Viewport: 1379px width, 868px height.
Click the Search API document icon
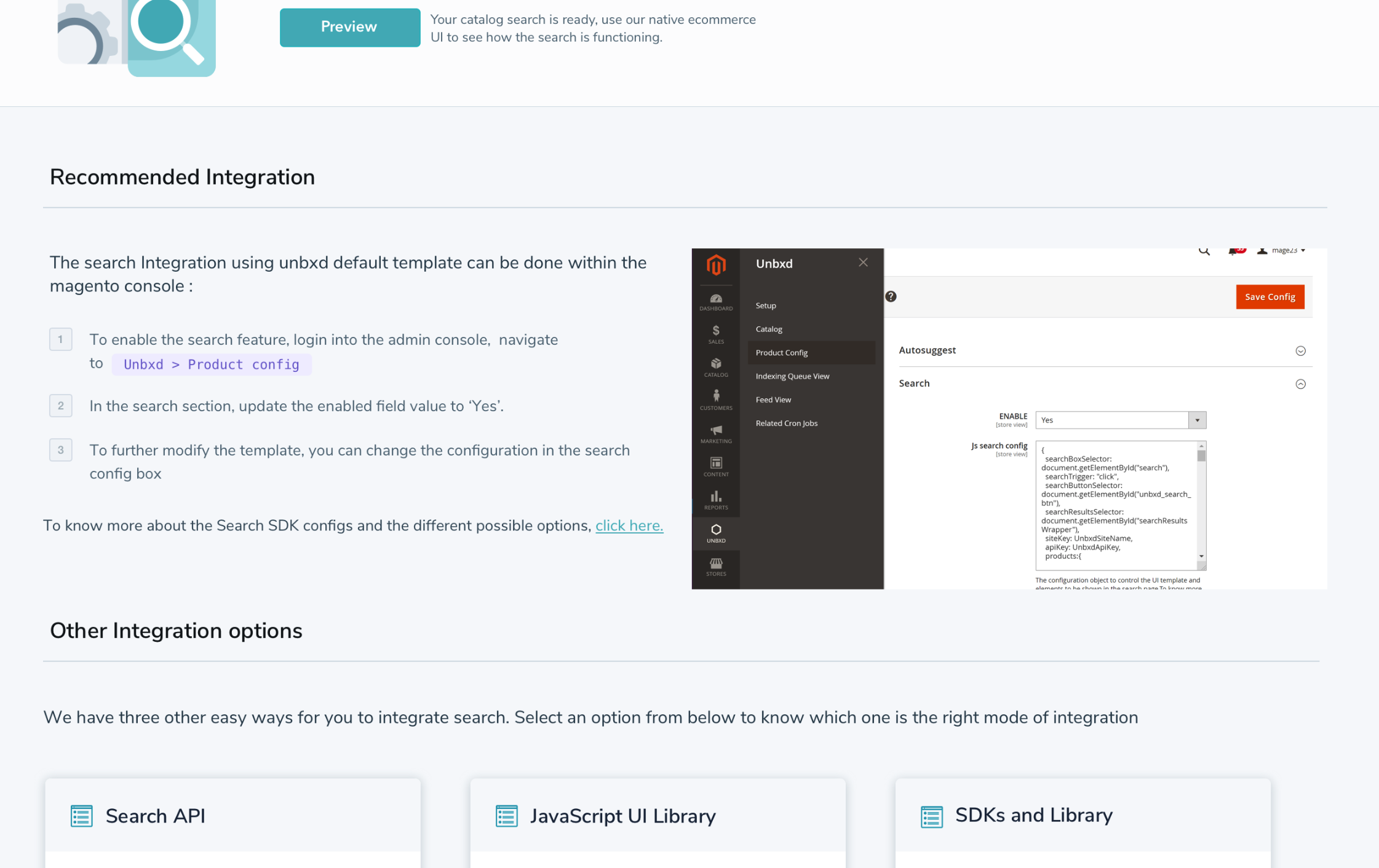point(81,816)
